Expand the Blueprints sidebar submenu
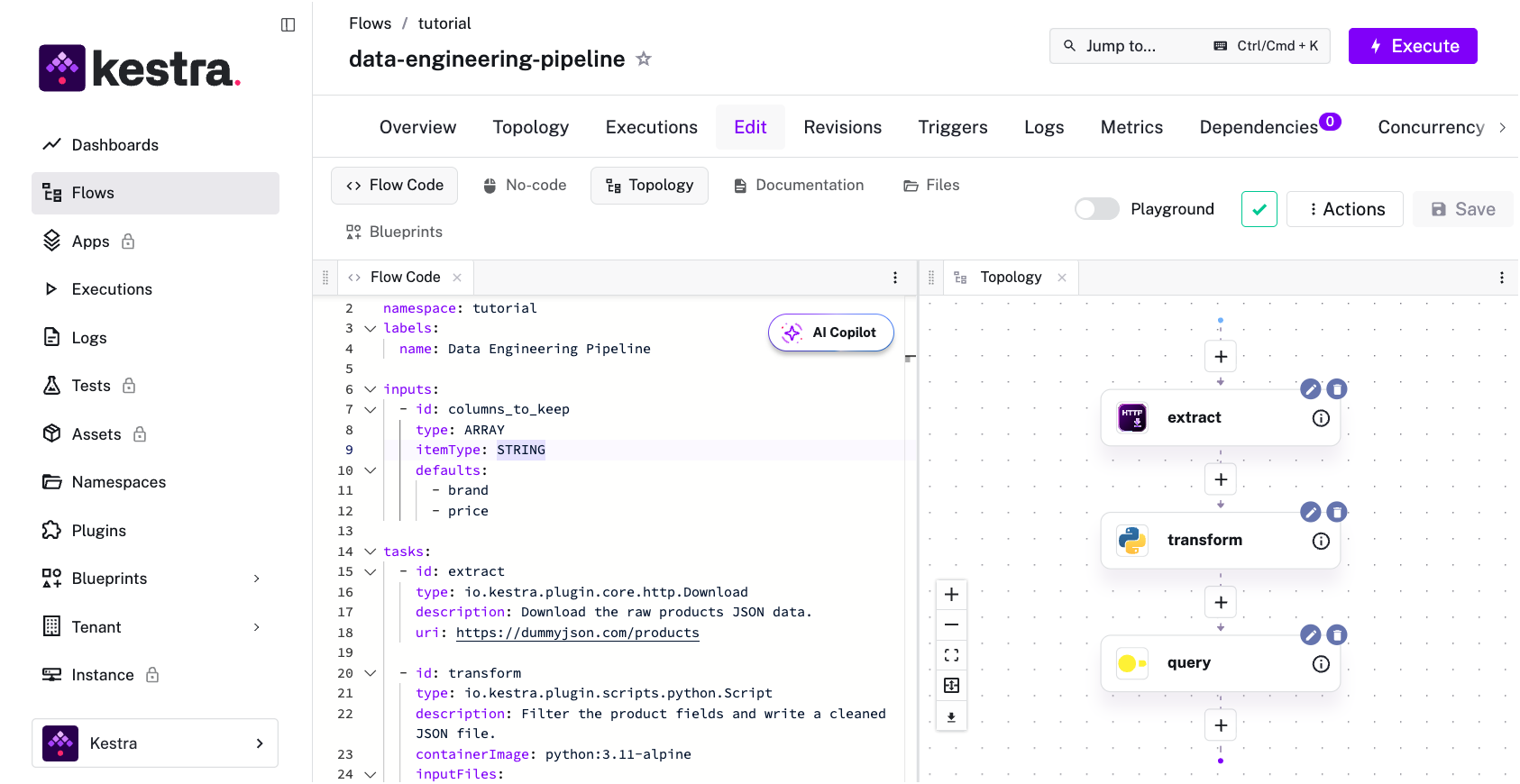Image resolution: width=1520 pixels, height=784 pixels. coord(256,579)
